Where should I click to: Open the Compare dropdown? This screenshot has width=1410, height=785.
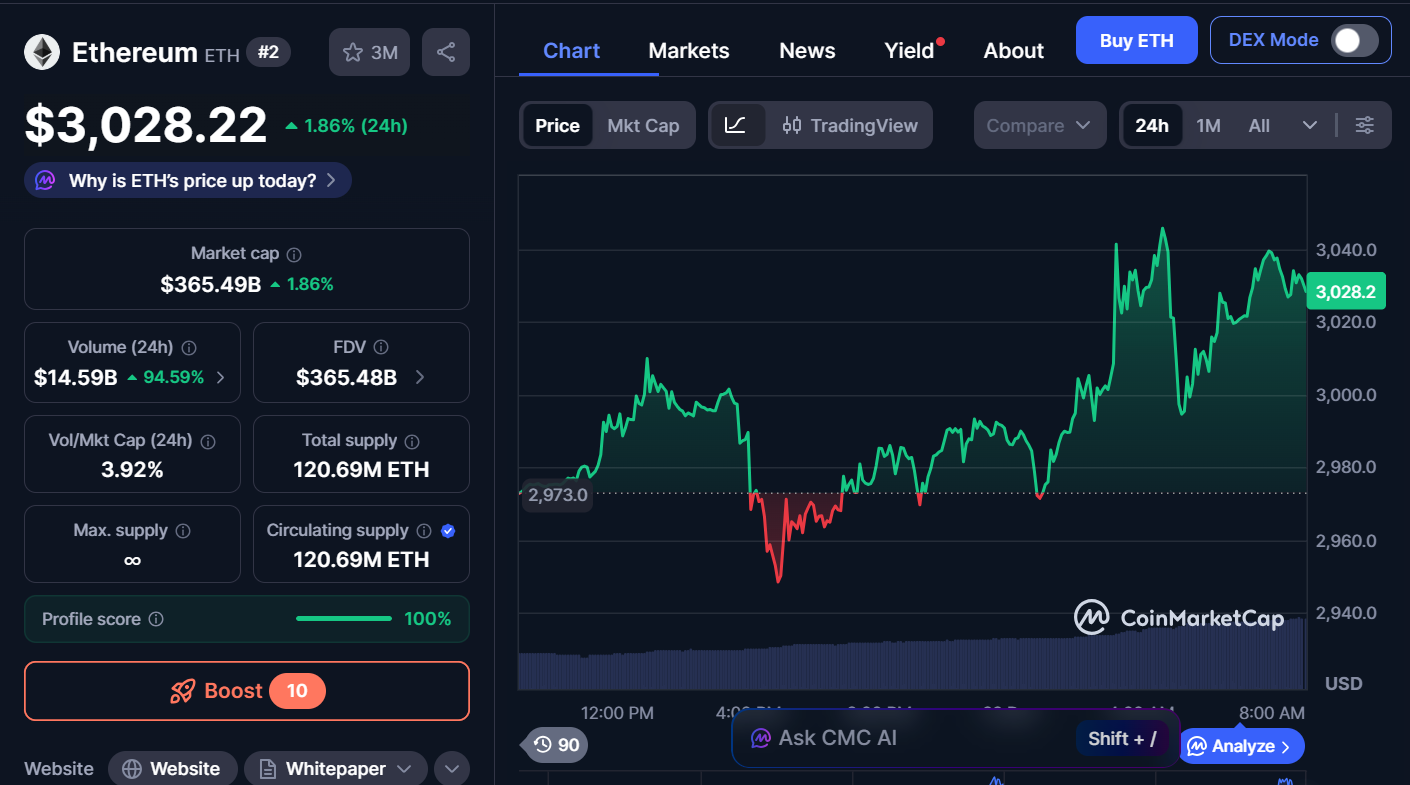tap(1040, 125)
